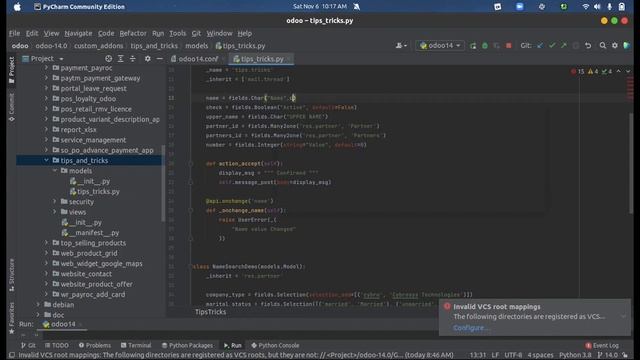
Task: Expand the top_selling_products folder
Action: pos(46,243)
